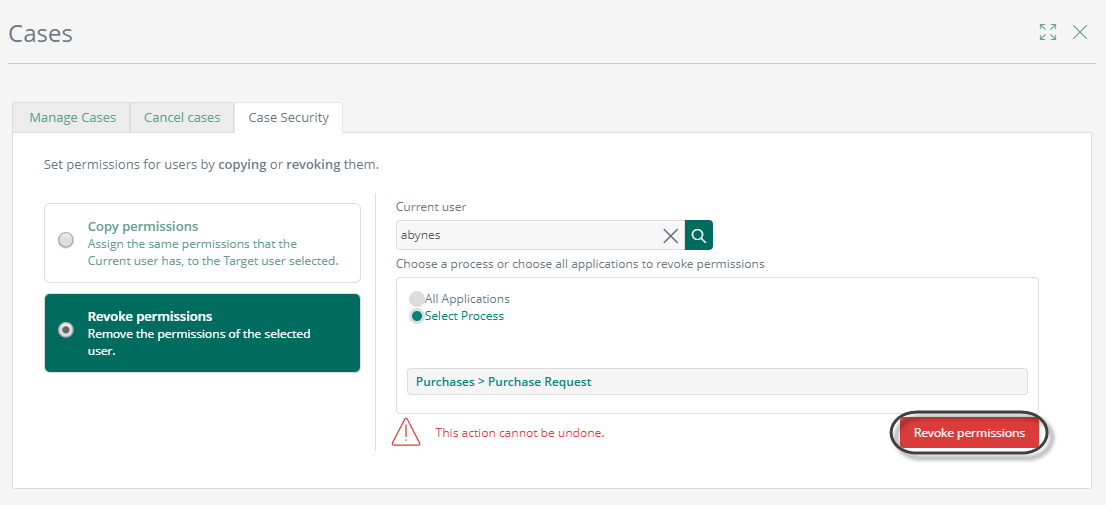The height and width of the screenshot is (505, 1106).
Task: Switch to the Manage Cases tab
Action: pos(72,118)
